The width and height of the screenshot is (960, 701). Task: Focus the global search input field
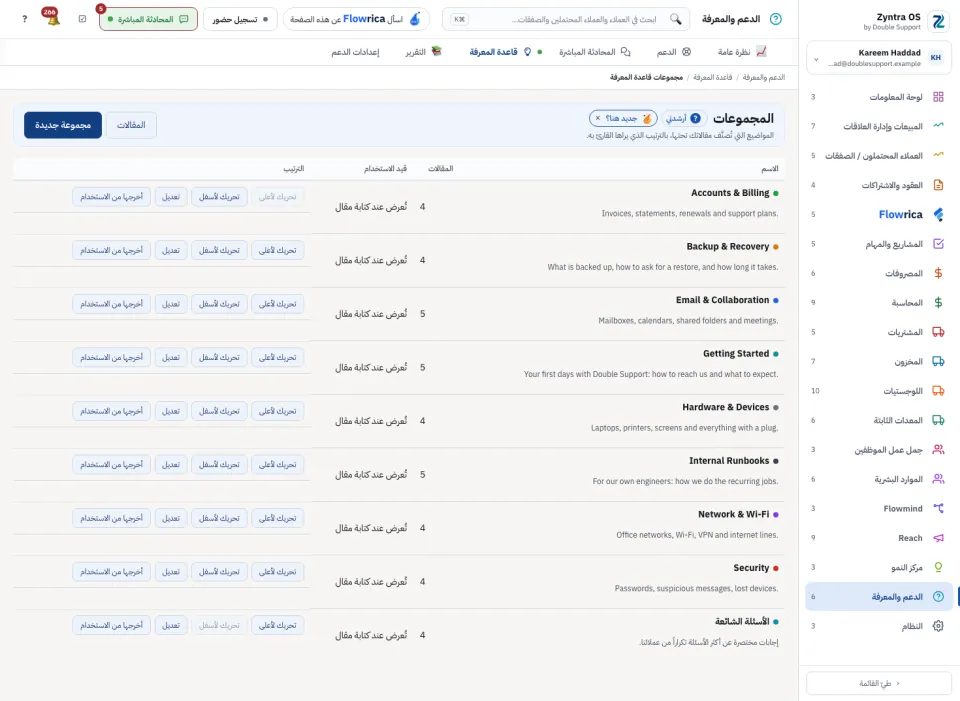coord(566,19)
